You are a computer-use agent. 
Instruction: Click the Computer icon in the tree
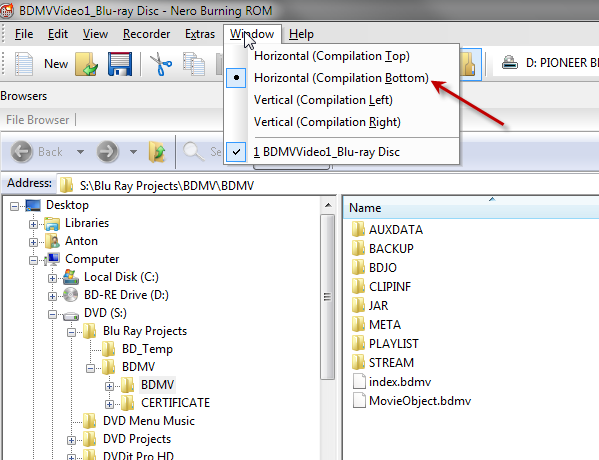pyautogui.click(x=52, y=259)
